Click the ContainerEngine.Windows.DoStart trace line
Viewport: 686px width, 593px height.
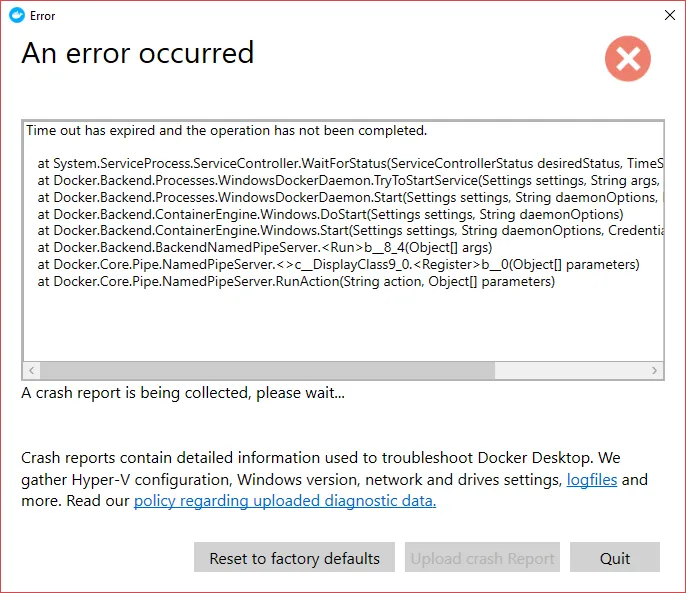coord(330,214)
